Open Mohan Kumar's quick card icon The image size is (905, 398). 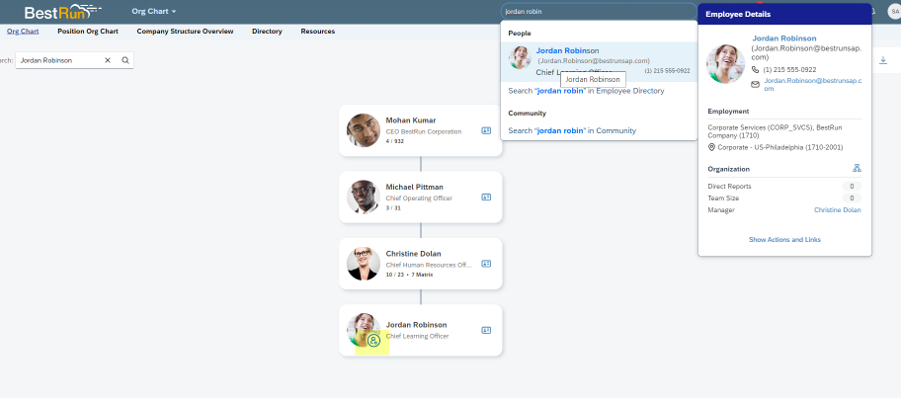[486, 131]
